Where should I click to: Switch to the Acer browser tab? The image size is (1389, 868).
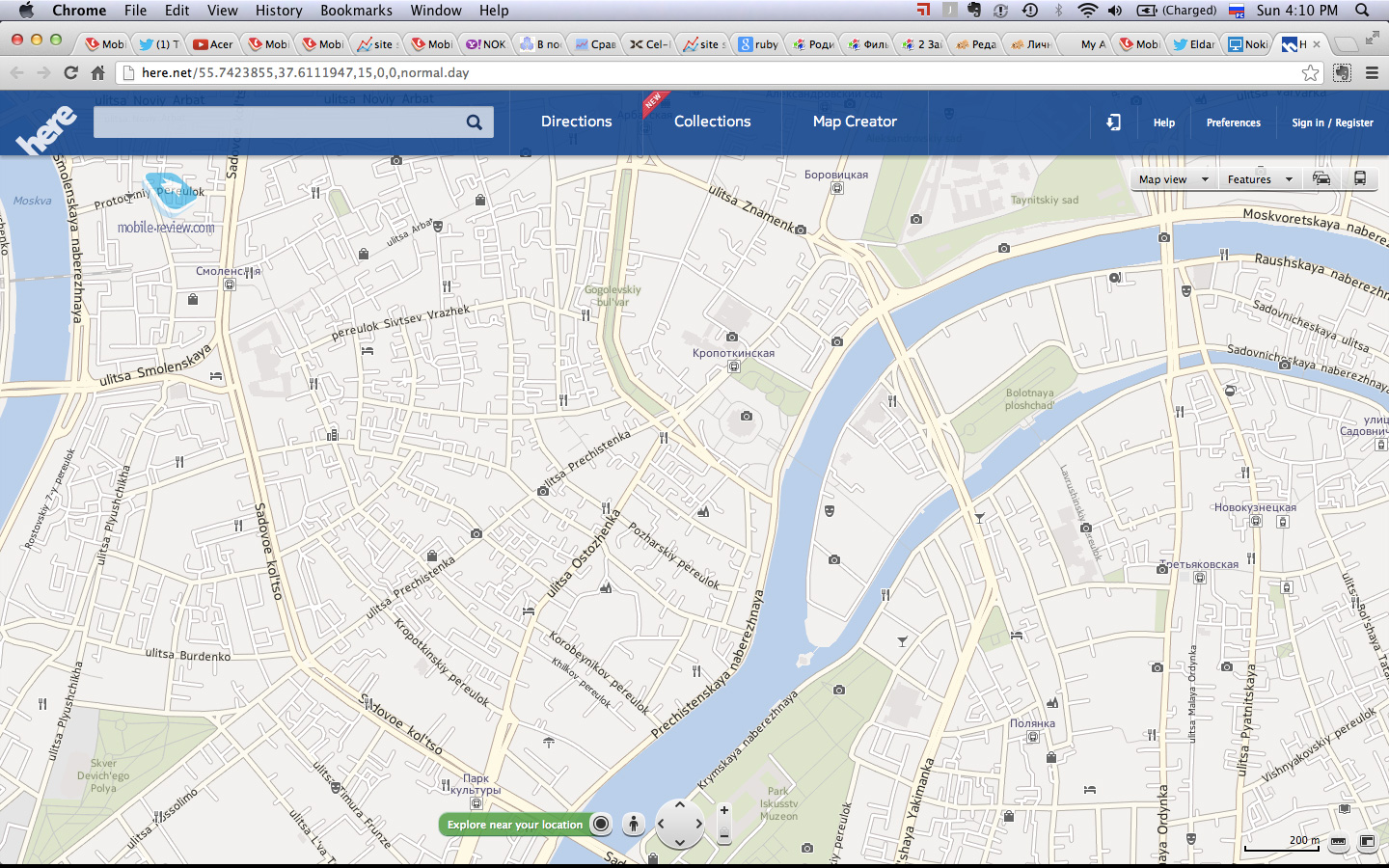(x=213, y=43)
